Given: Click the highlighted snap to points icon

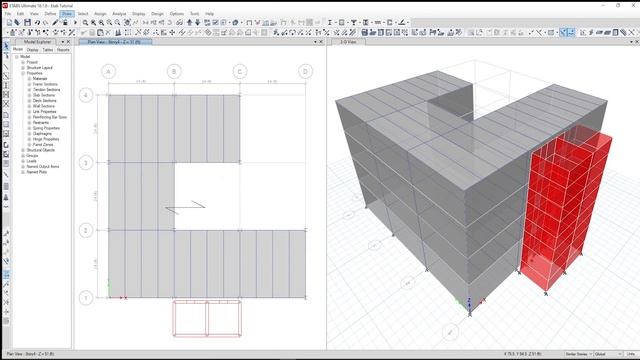Looking at the screenshot, I should point(563,32).
